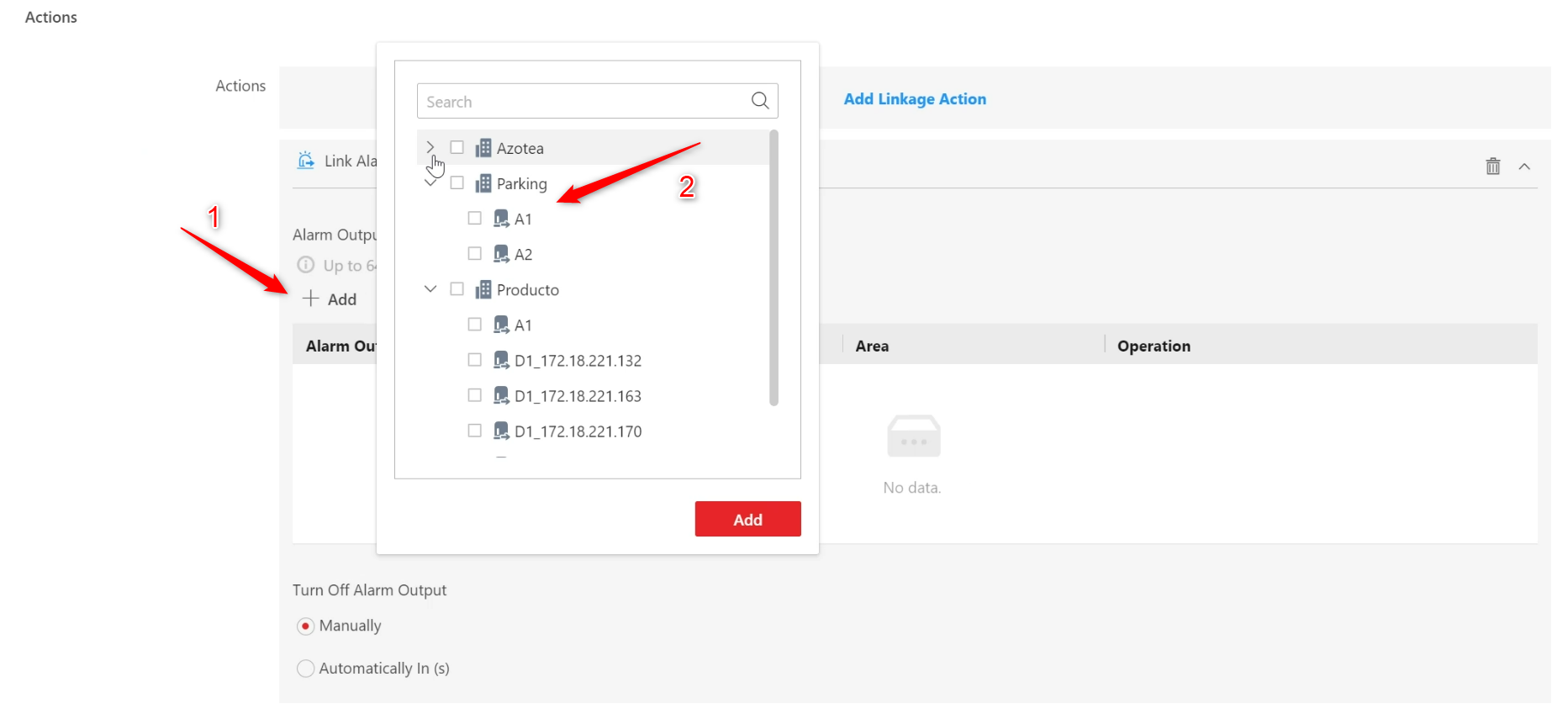The height and width of the screenshot is (719, 1568).
Task: Click the Link Alarm Output icon
Action: tap(306, 161)
